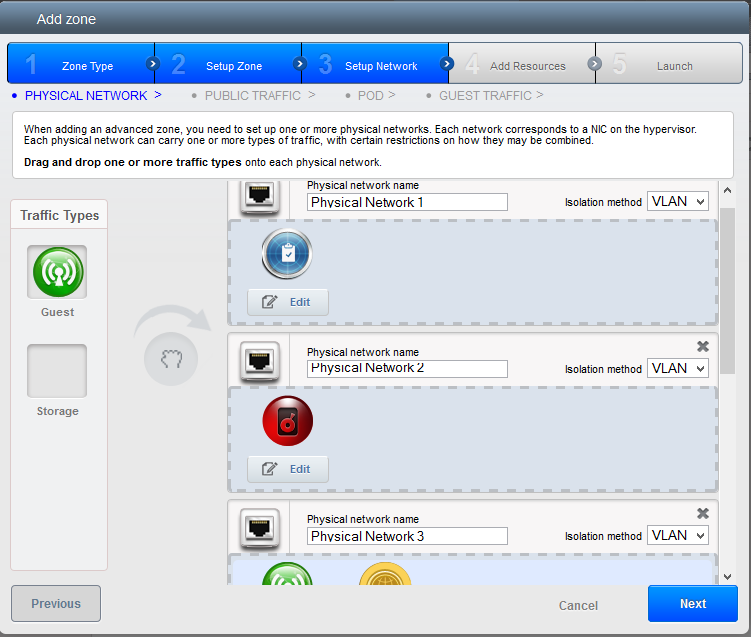751x637 pixels.
Task: Edit traffic type in Physical Network 1
Action: tap(288, 302)
